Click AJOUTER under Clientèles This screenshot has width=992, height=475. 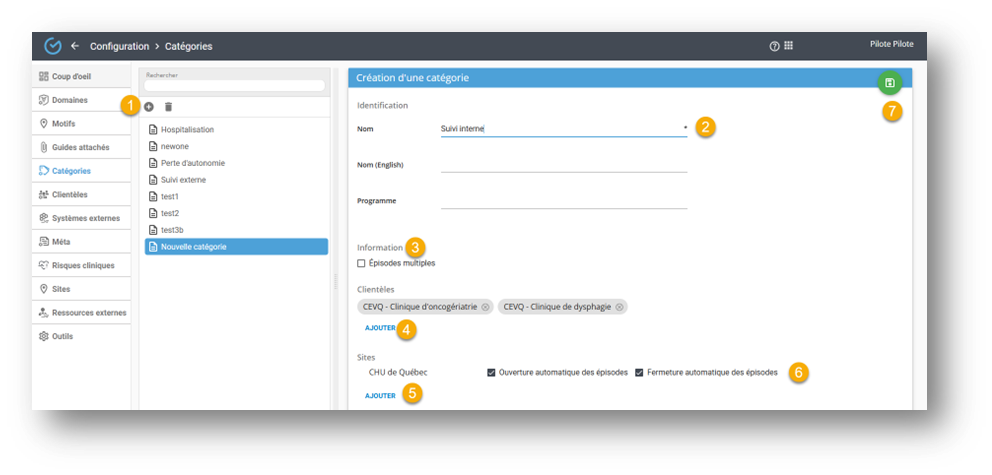point(380,327)
